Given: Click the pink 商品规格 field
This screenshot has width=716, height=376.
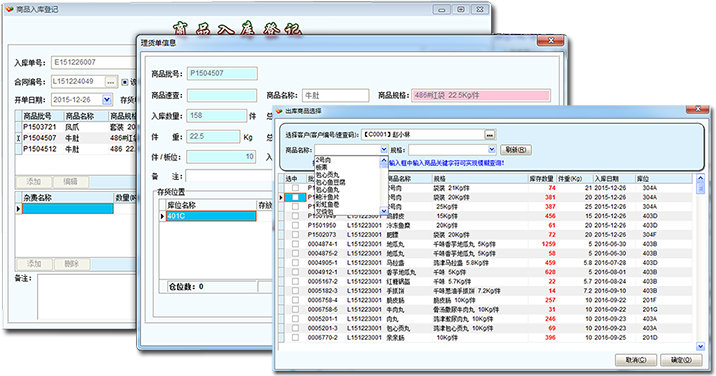Looking at the screenshot, I should (481, 95).
